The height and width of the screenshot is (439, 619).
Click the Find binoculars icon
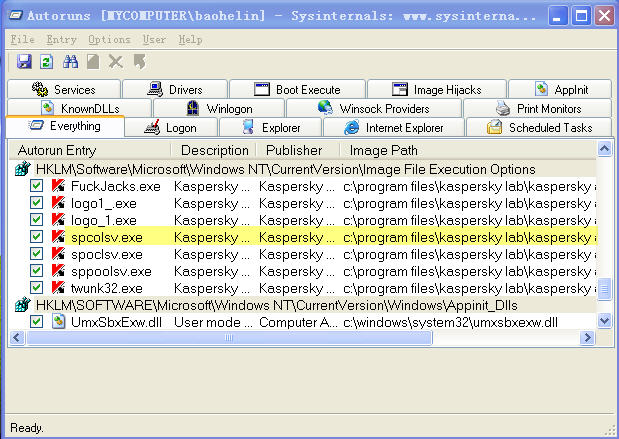[69, 62]
